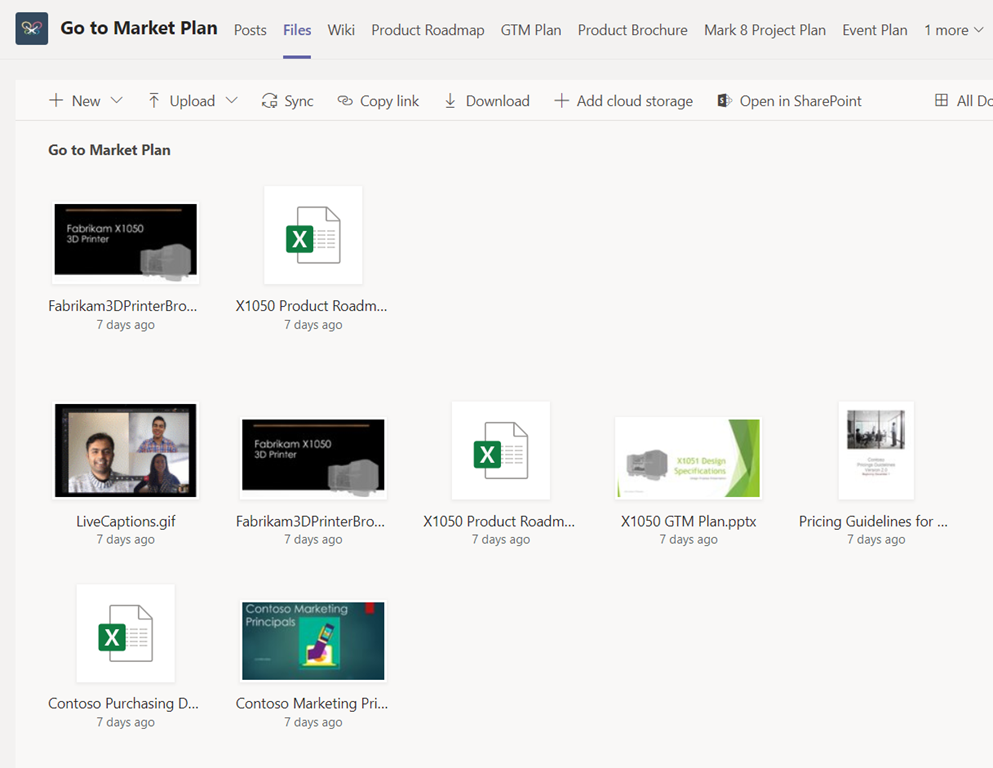Select the Event Plan tab
The height and width of the screenshot is (768, 993).
pyautogui.click(x=875, y=30)
